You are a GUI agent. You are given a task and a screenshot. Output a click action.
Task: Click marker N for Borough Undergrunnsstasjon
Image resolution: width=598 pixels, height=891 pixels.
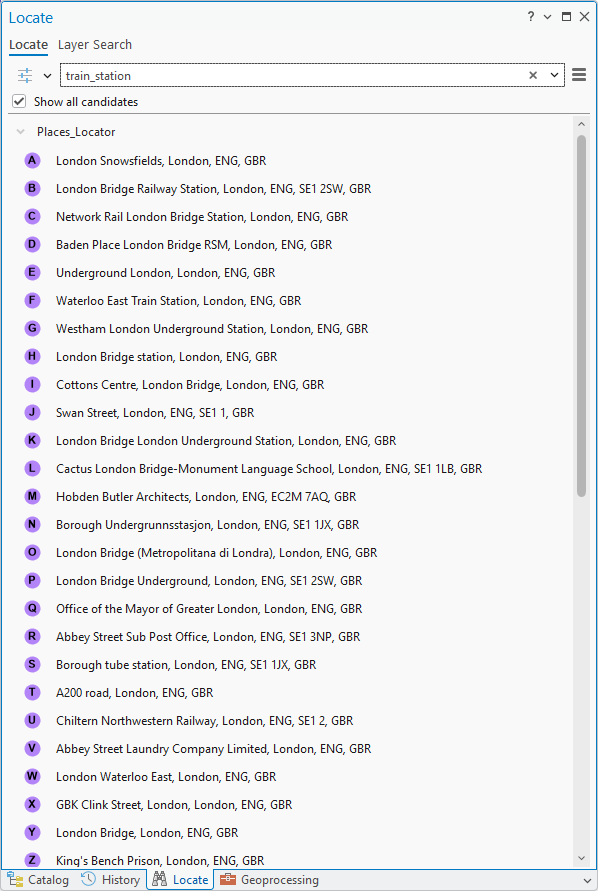click(32, 524)
